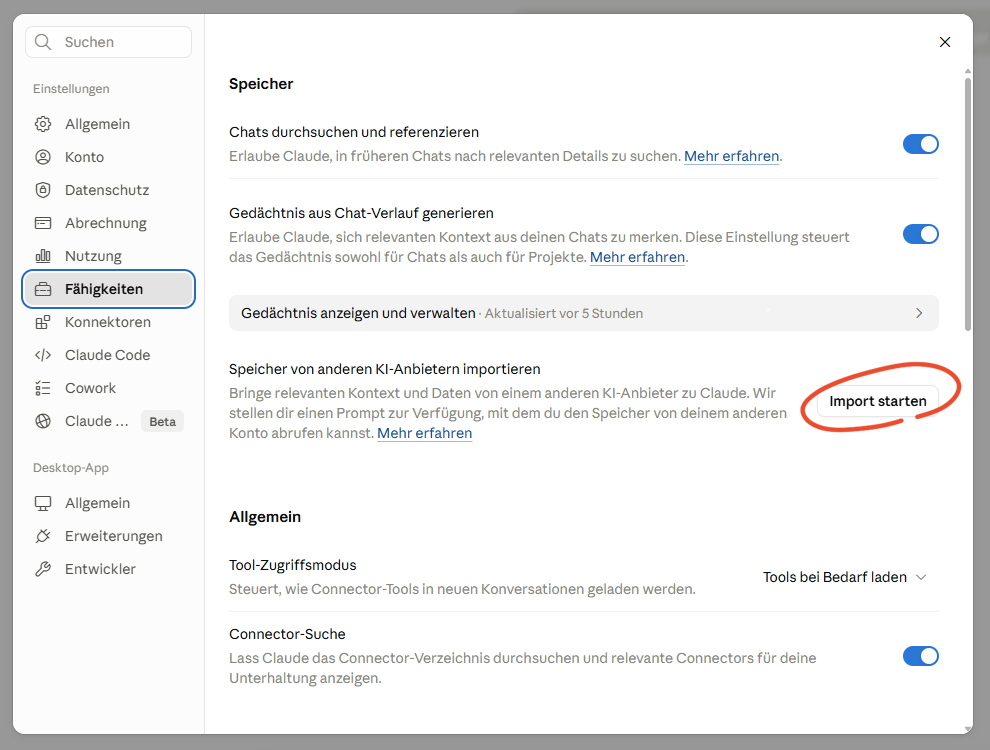Click the Abrechnung card icon
The width and height of the screenshot is (990, 750).
(43, 223)
